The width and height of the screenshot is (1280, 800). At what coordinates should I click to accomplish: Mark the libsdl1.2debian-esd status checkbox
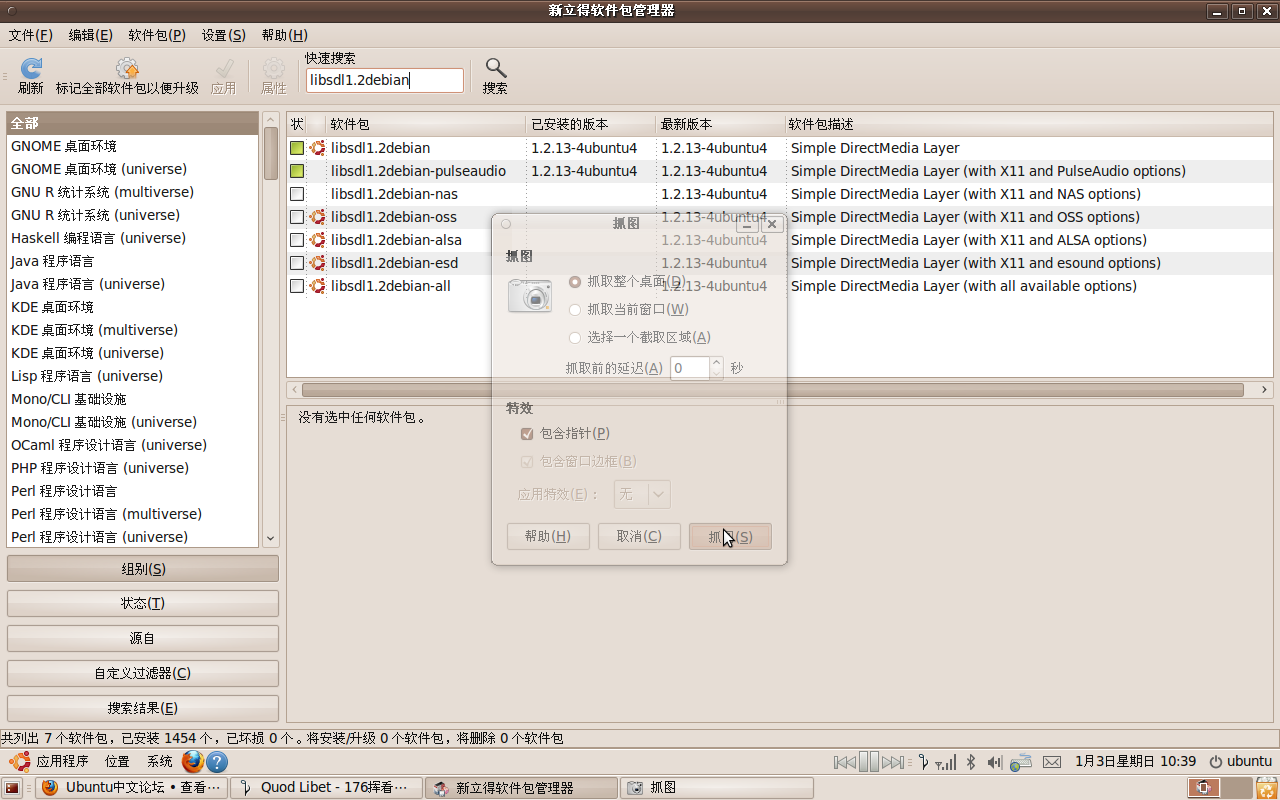coord(297,263)
